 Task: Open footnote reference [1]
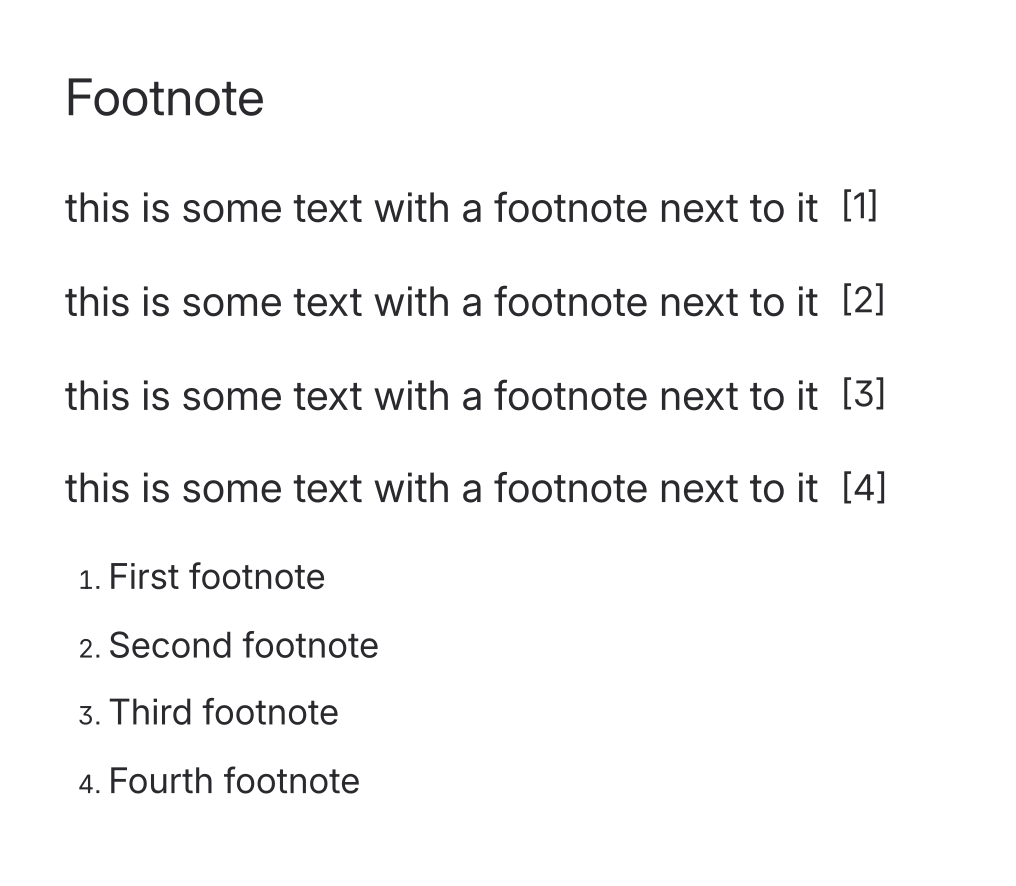860,207
